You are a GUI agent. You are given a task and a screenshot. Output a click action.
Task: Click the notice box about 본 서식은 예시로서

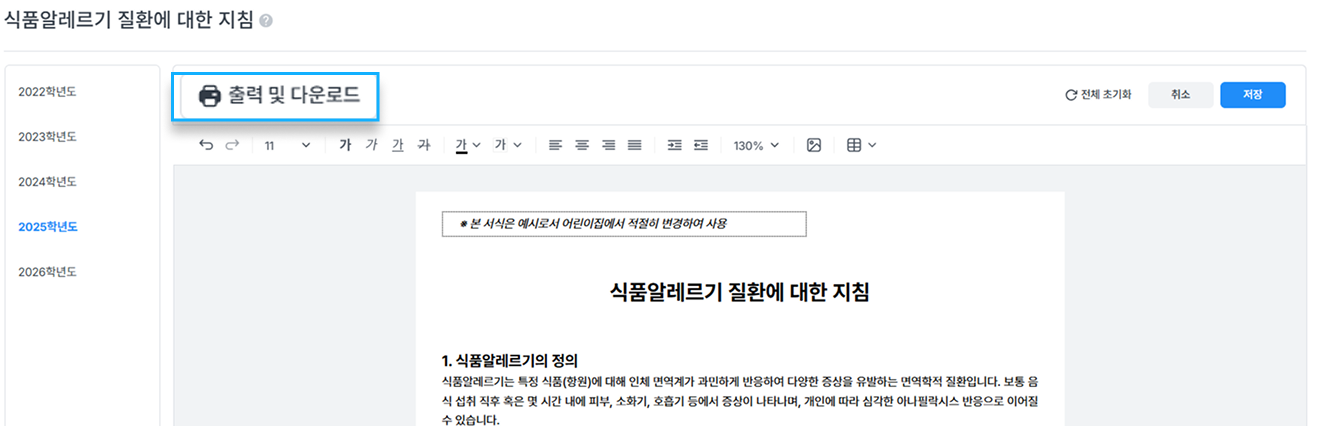624,223
